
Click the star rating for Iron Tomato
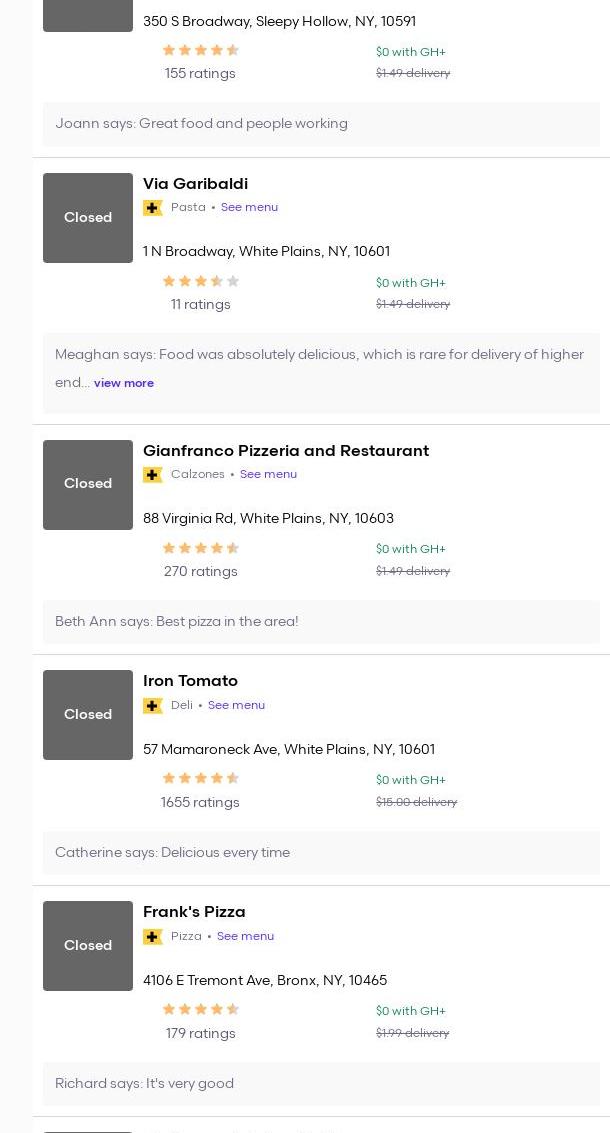pyautogui.click(x=201, y=779)
